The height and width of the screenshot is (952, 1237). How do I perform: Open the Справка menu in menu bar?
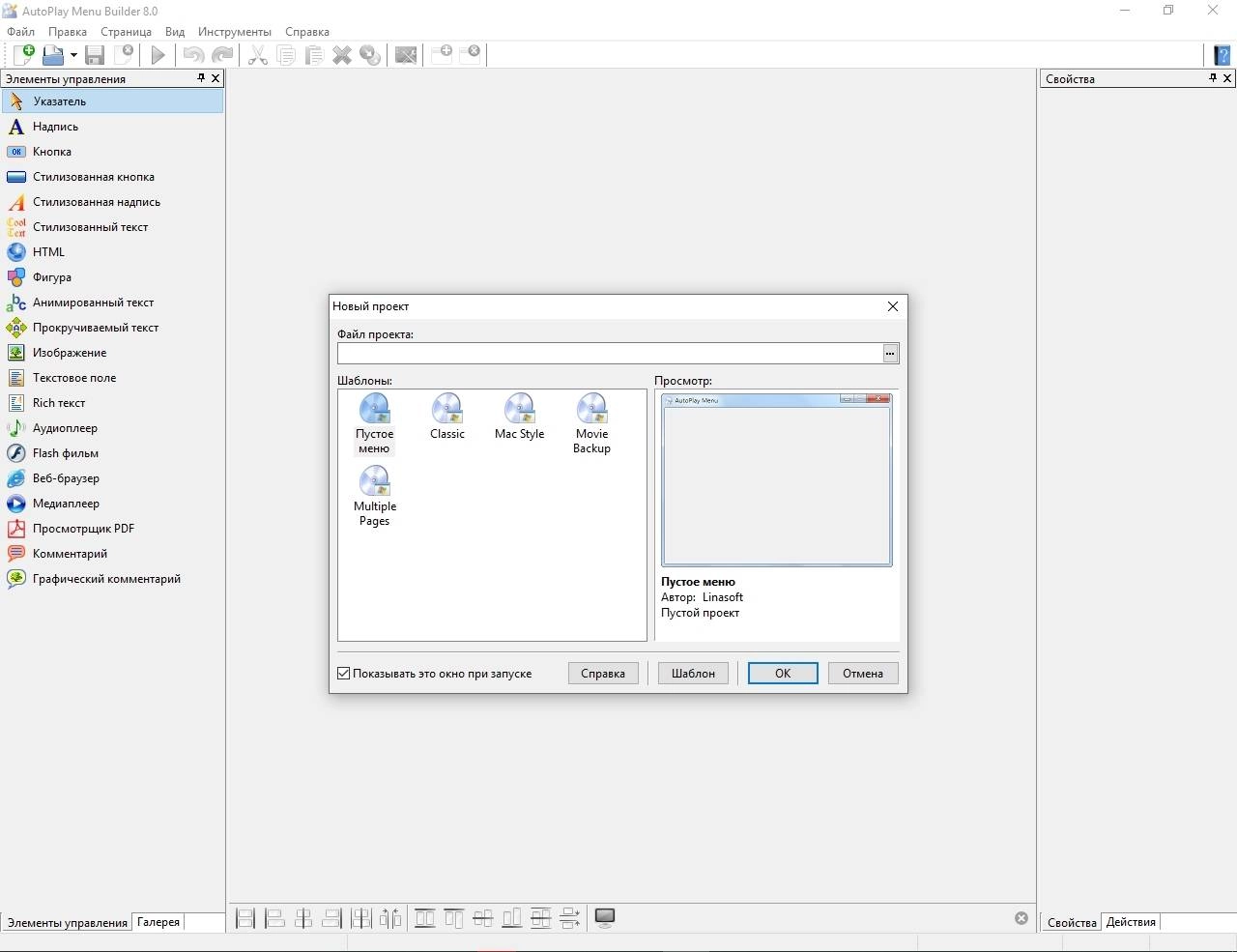(x=307, y=32)
